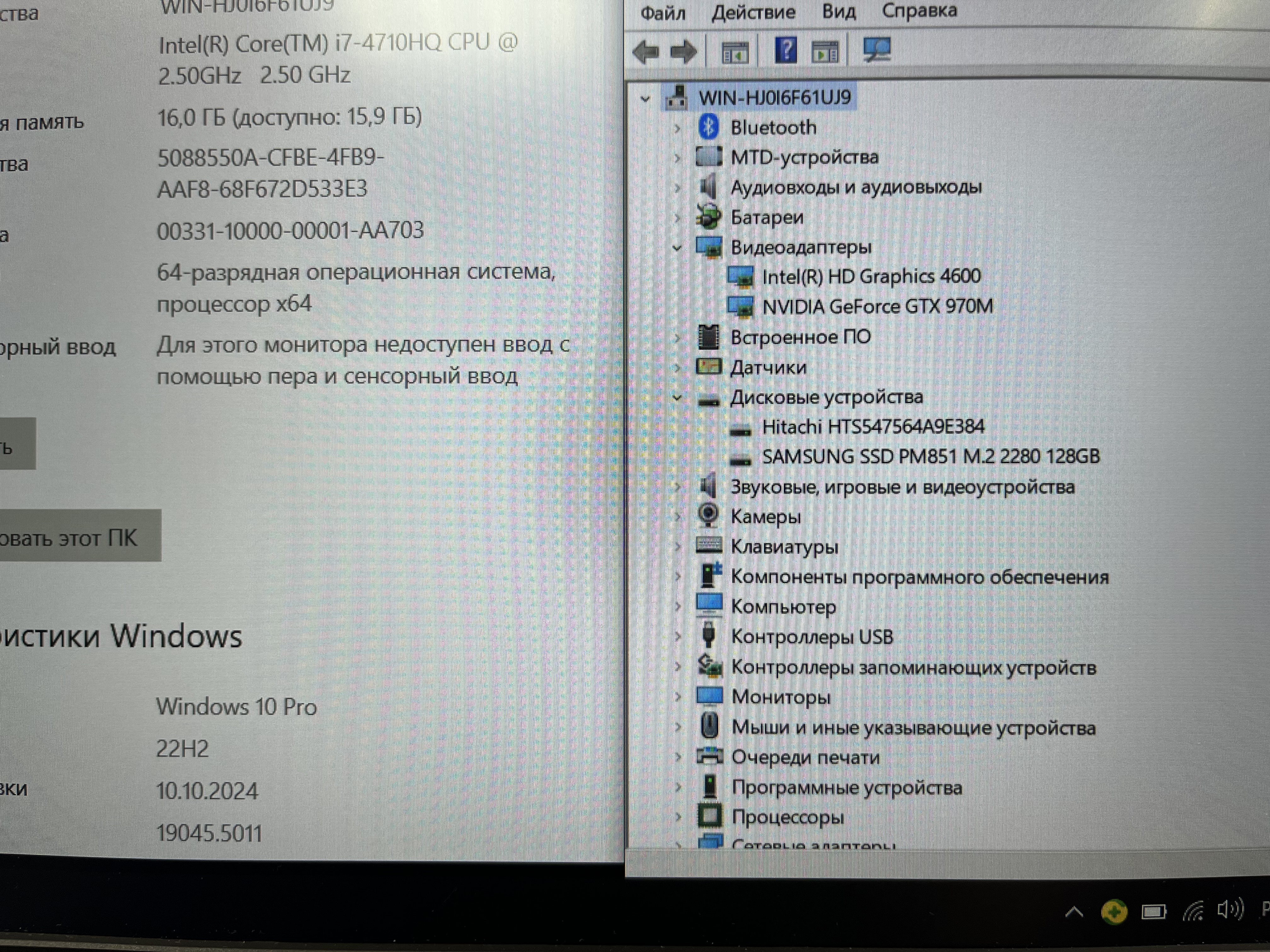Select the SAMSUNG SSD PM851 disk drive
Screen dimensions: 1270x952
coord(930,457)
